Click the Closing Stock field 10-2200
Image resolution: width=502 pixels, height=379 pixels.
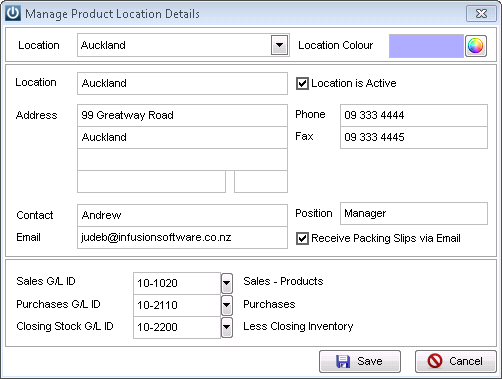click(177, 327)
